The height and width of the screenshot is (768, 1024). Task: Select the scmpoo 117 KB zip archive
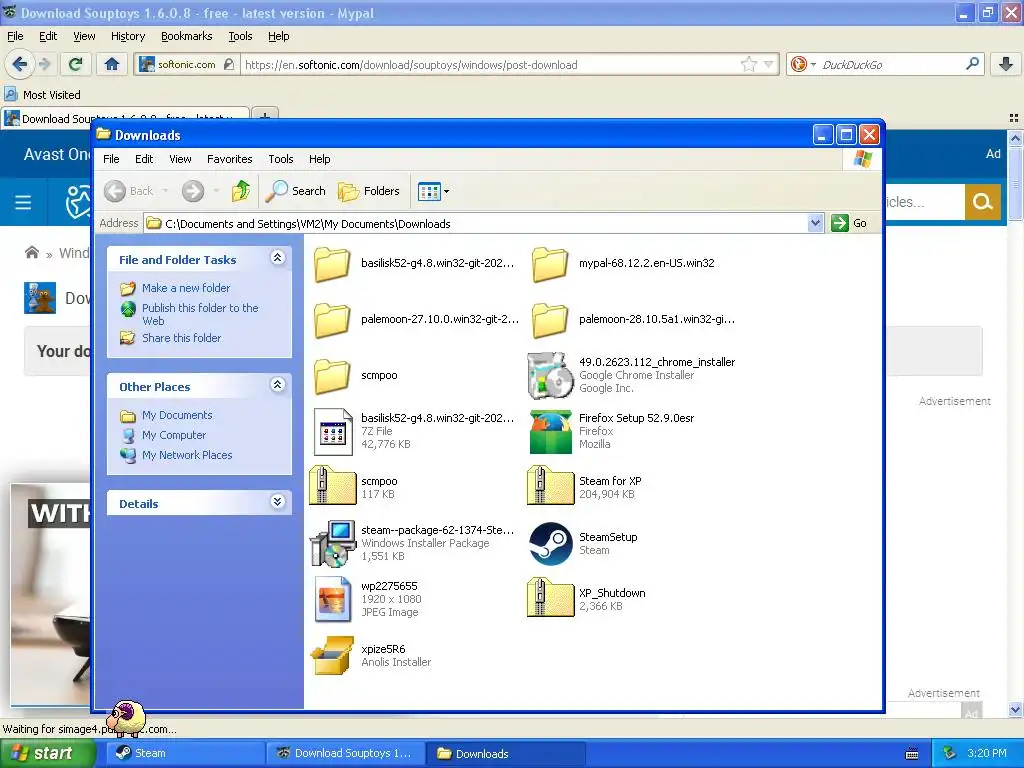click(332, 487)
